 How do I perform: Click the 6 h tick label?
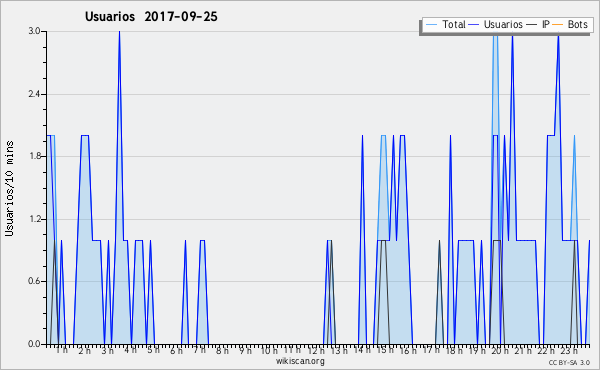pos(176,350)
